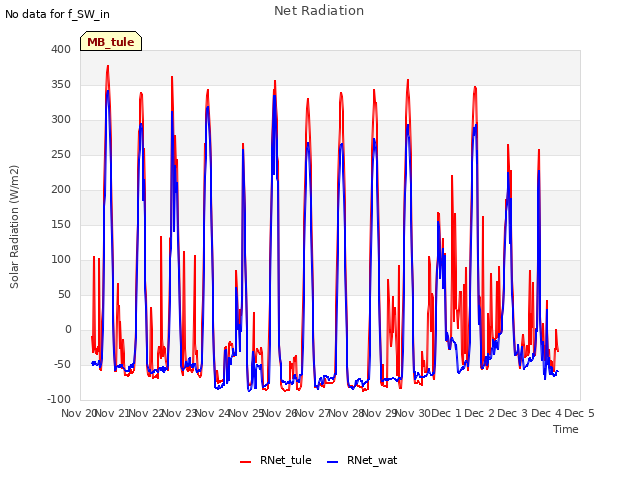This screenshot has width=640, height=480.
Task: Click the Dec 2 x-axis label
Action: point(480,413)
